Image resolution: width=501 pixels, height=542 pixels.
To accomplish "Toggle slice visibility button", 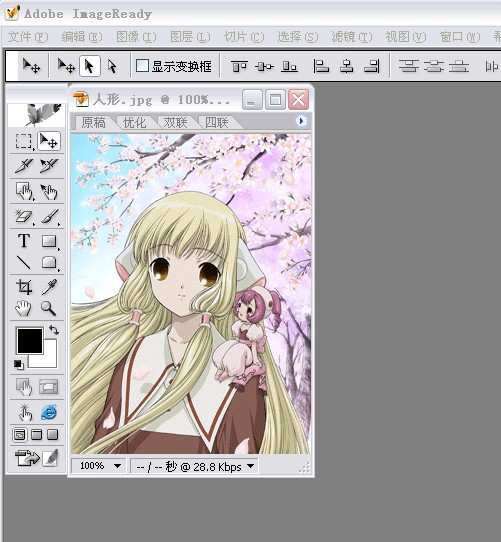I will pyautogui.click(x=49, y=387).
